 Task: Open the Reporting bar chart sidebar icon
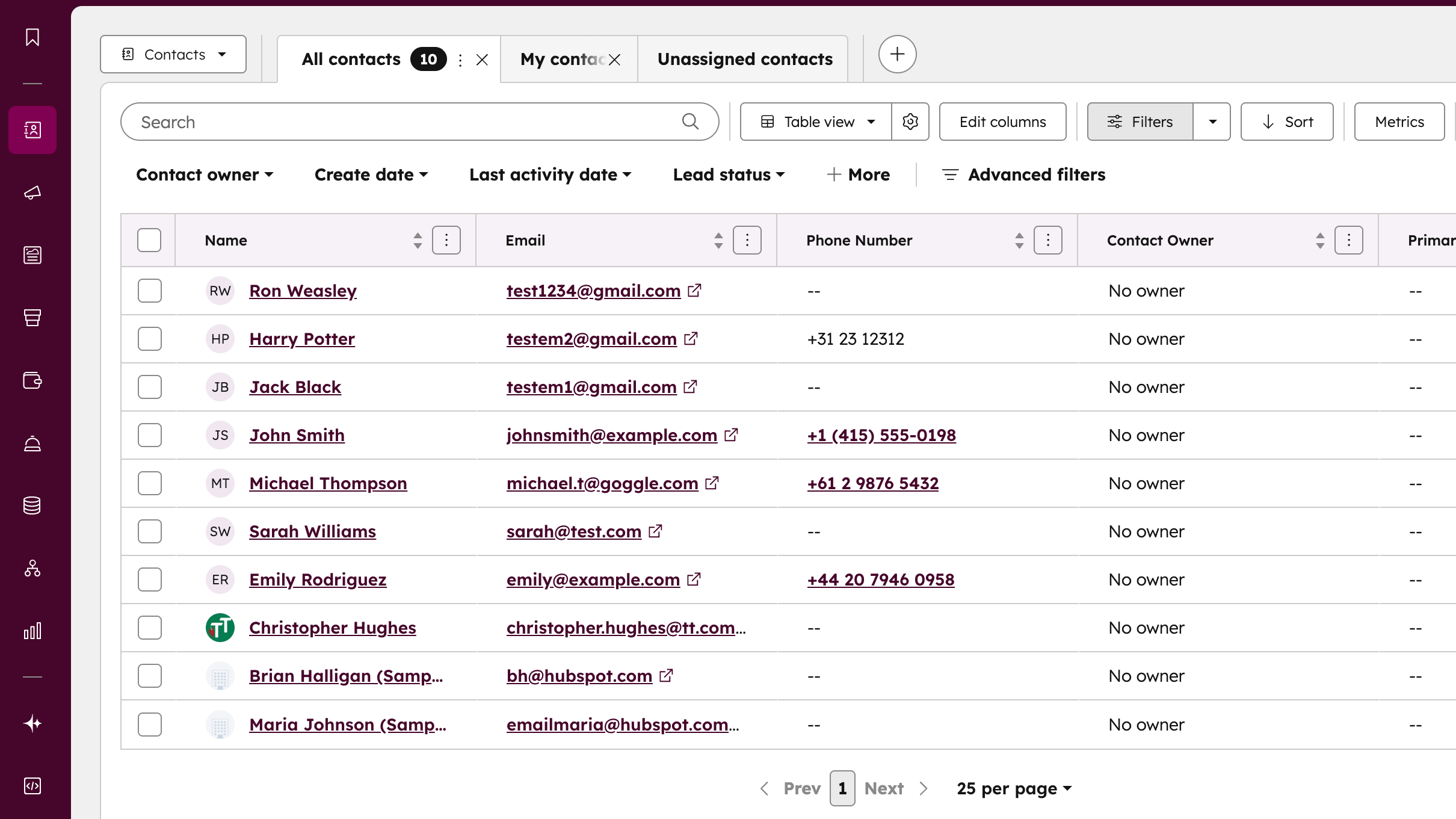32,631
